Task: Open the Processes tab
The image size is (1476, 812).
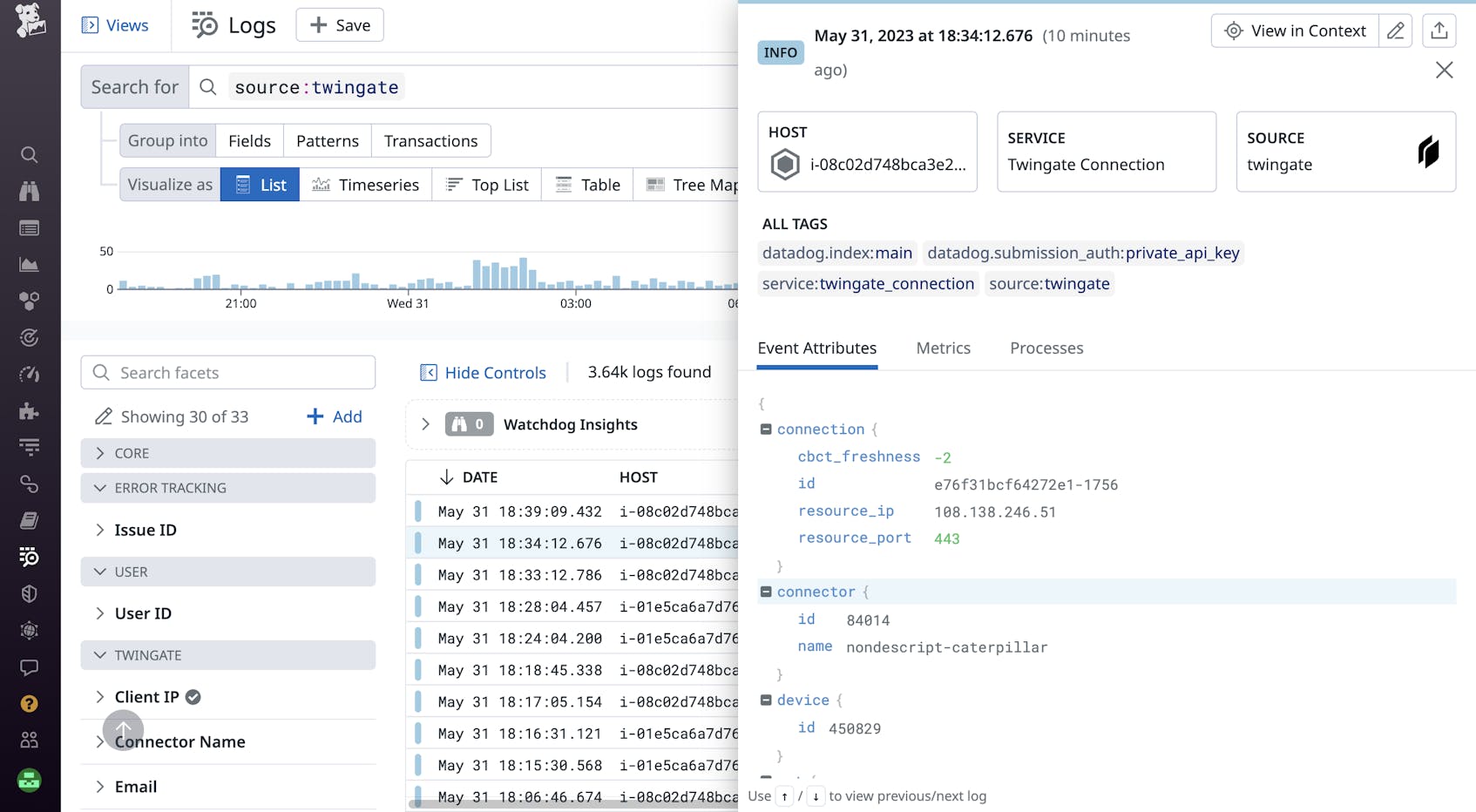Action: 1046,348
